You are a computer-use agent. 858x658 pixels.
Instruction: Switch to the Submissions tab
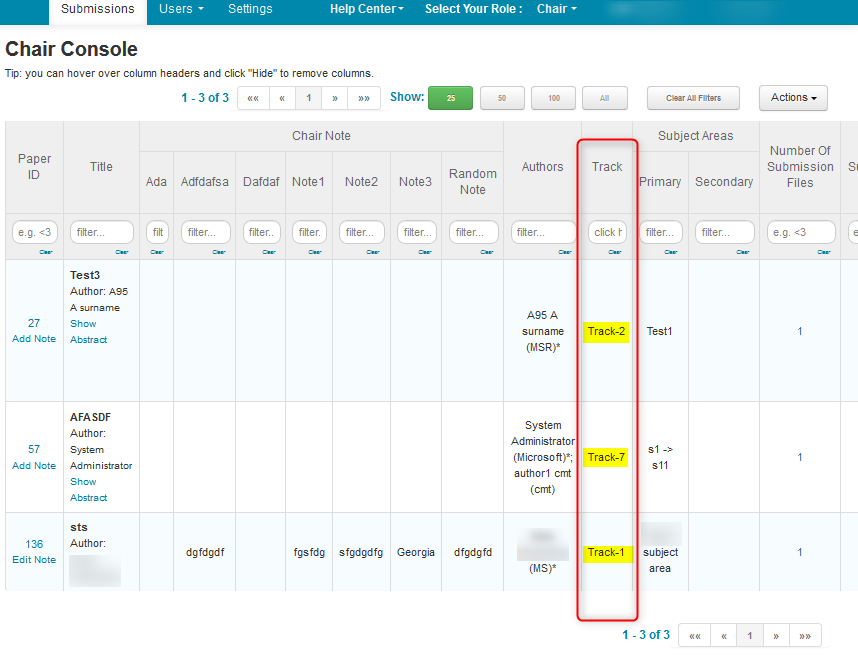pyautogui.click(x=97, y=9)
